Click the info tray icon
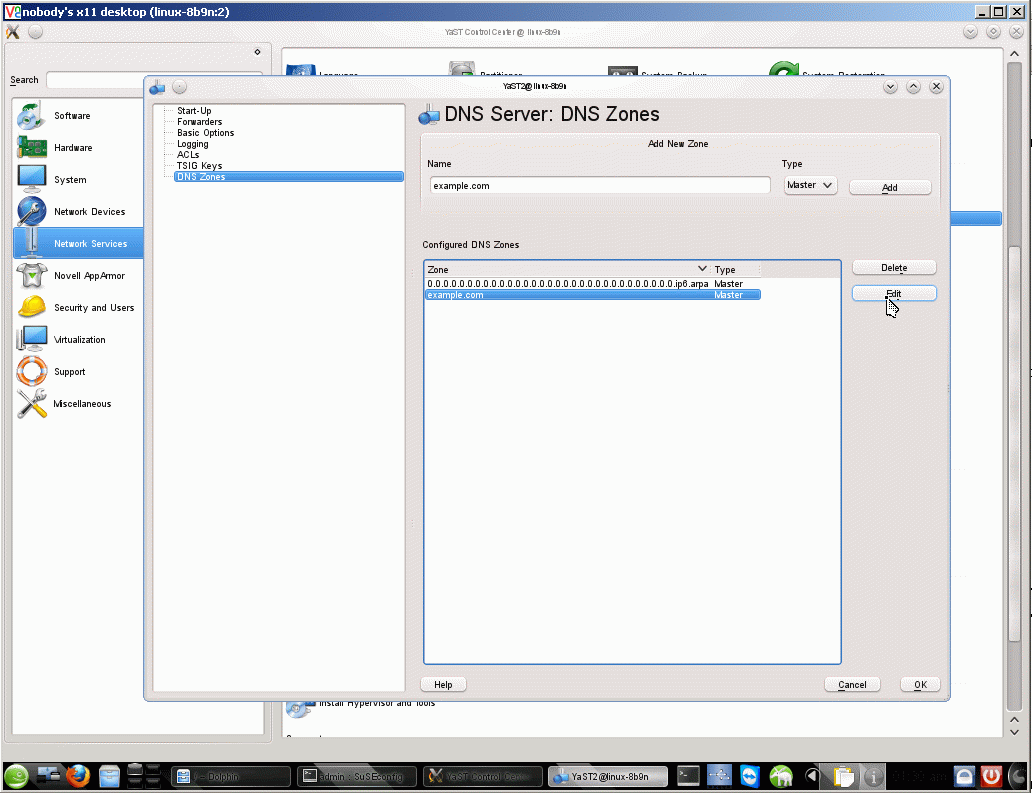The height and width of the screenshot is (793, 1032). [x=873, y=777]
